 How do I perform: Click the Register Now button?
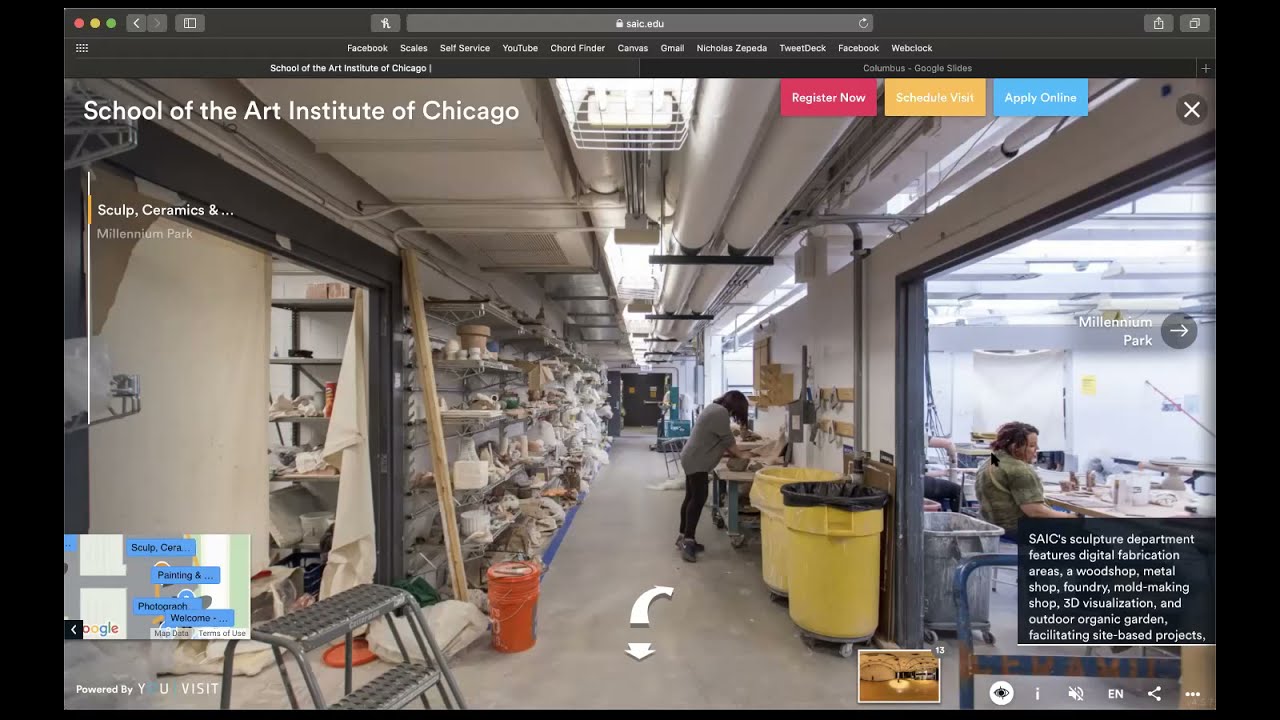point(828,98)
